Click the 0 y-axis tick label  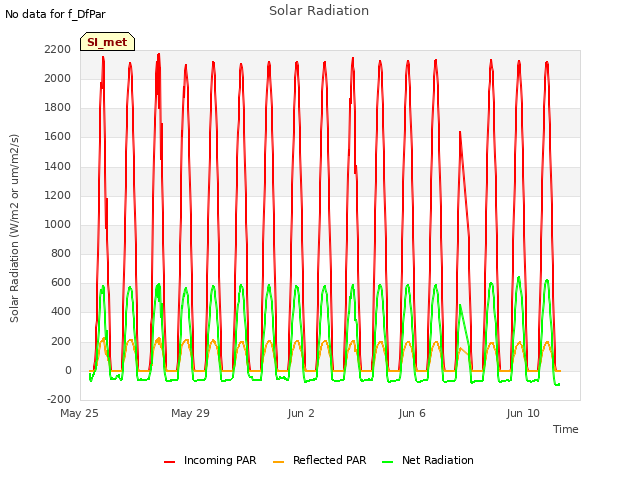[68, 371]
